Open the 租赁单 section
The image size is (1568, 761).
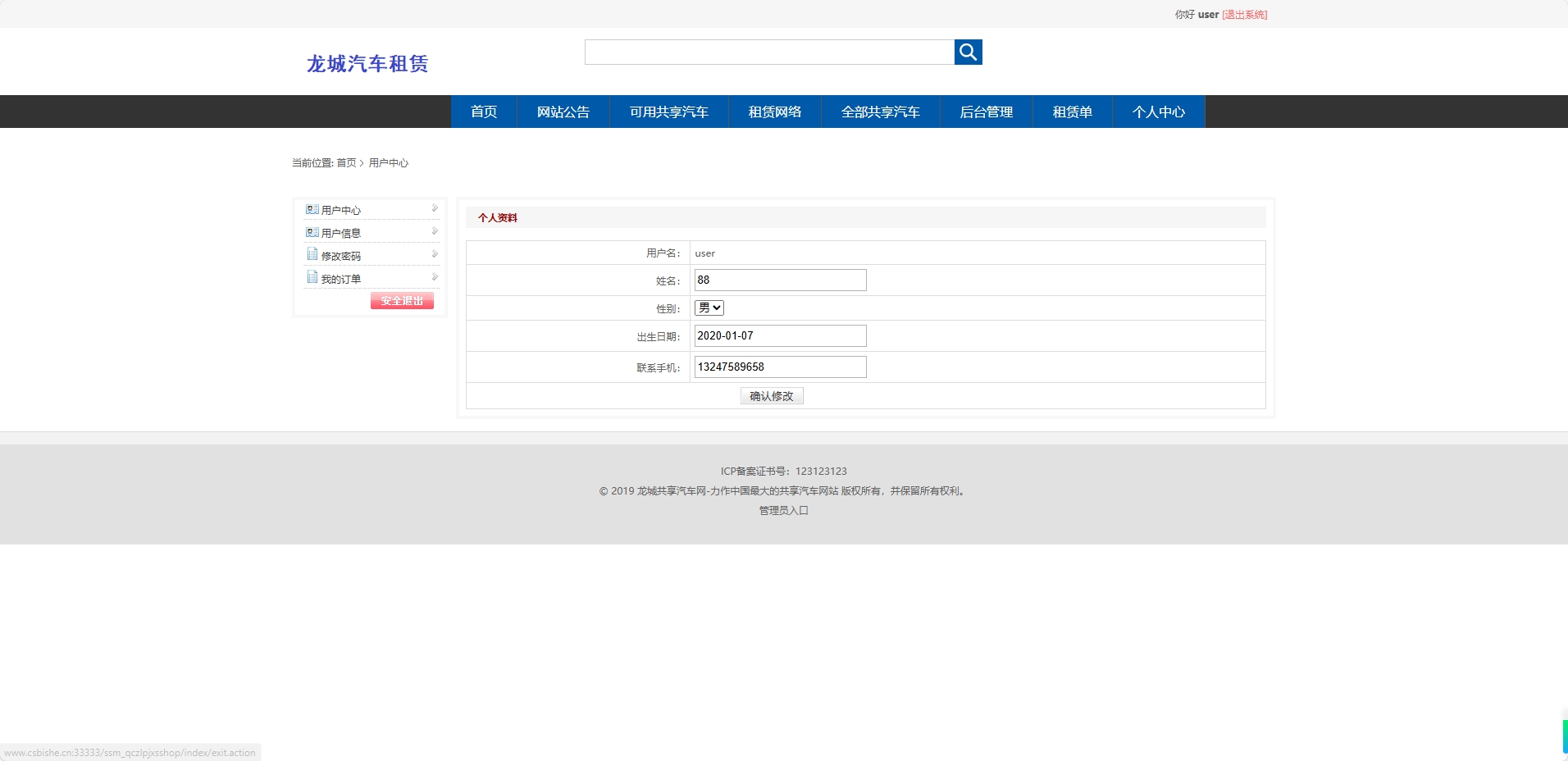[x=1073, y=112]
